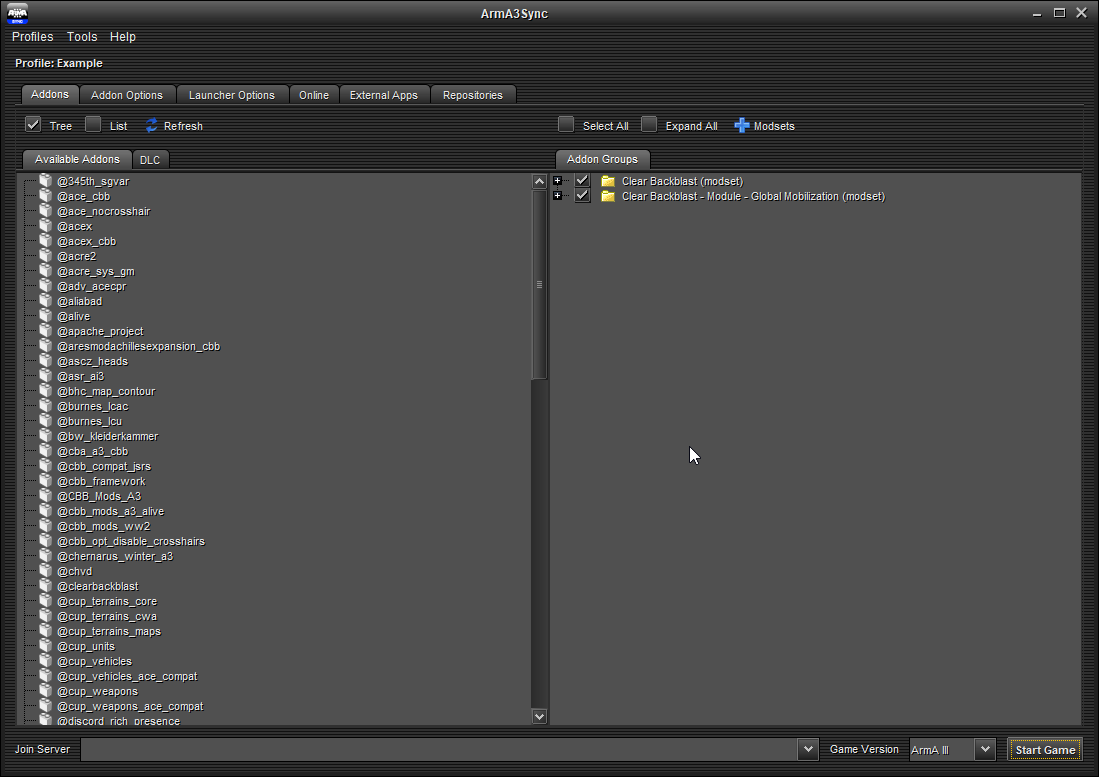Toggle the Tree view checkbox
Viewport: 1099px width, 777px height.
coord(33,125)
